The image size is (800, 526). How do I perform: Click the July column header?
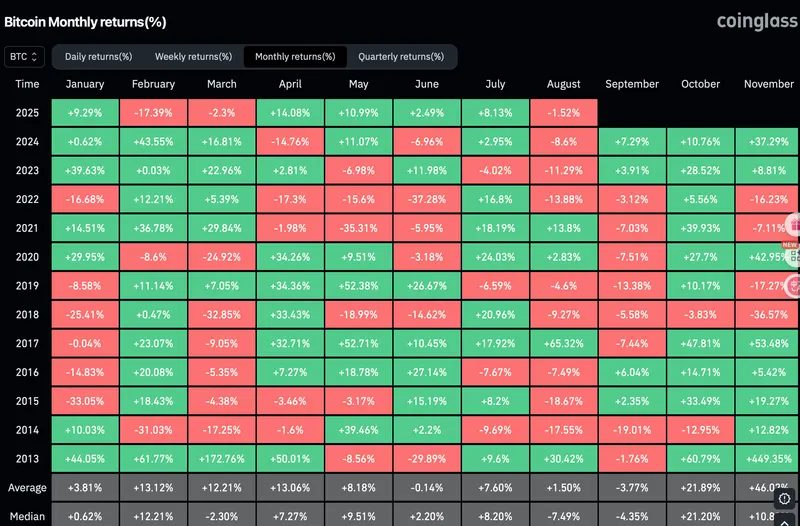pyautogui.click(x=495, y=84)
